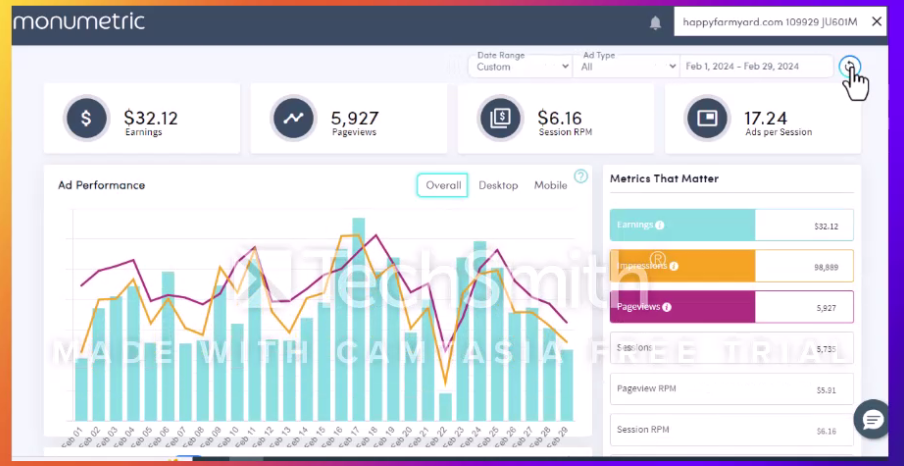Click the 5,927 pageviews card value
This screenshot has height=466, width=904.
coord(355,118)
